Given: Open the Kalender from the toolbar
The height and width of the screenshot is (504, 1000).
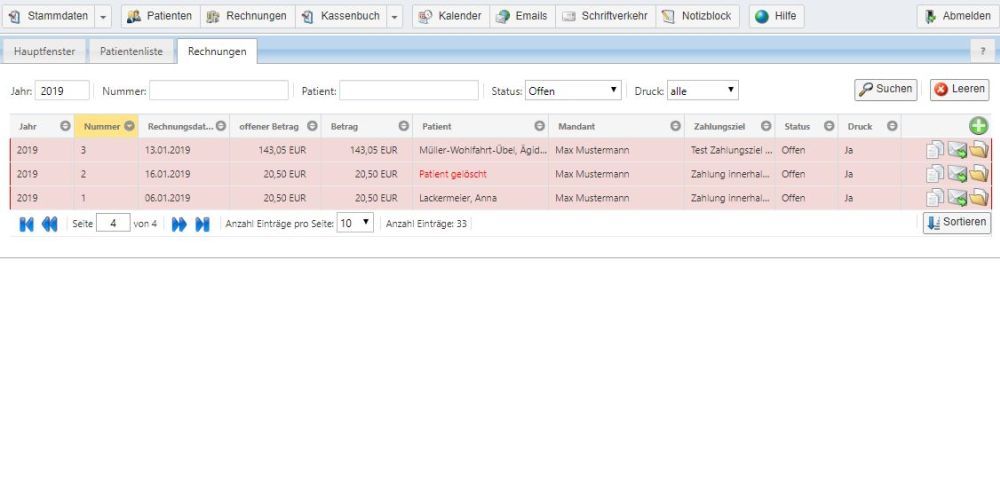Looking at the screenshot, I should pos(451,16).
